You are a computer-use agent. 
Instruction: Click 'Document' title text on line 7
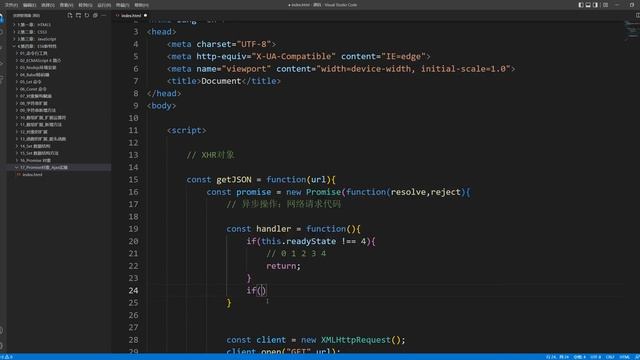coord(221,81)
